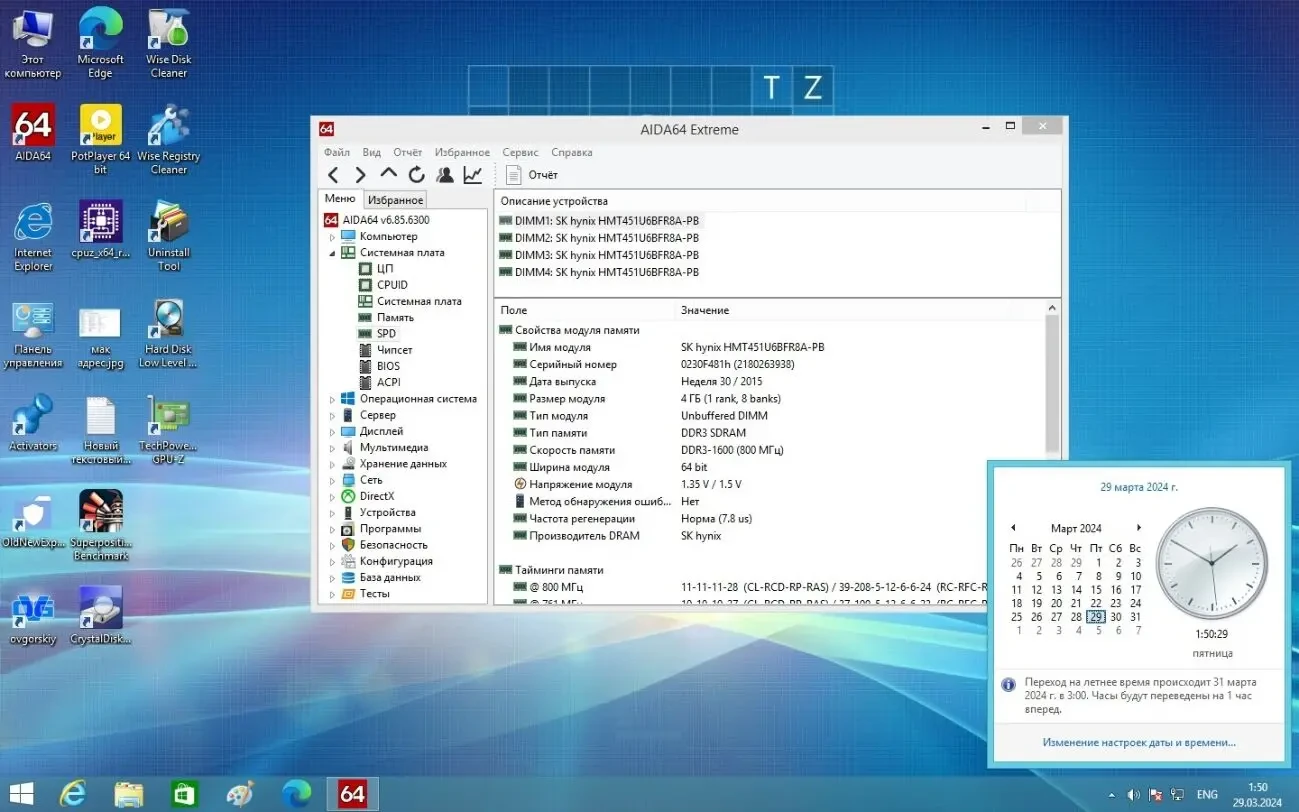Expand the Операционная система tree node
The image size is (1299, 812).
tap(334, 398)
